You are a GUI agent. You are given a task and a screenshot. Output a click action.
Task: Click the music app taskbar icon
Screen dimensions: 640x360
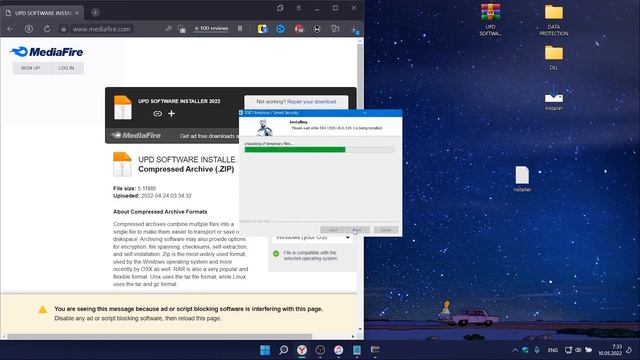click(338, 350)
